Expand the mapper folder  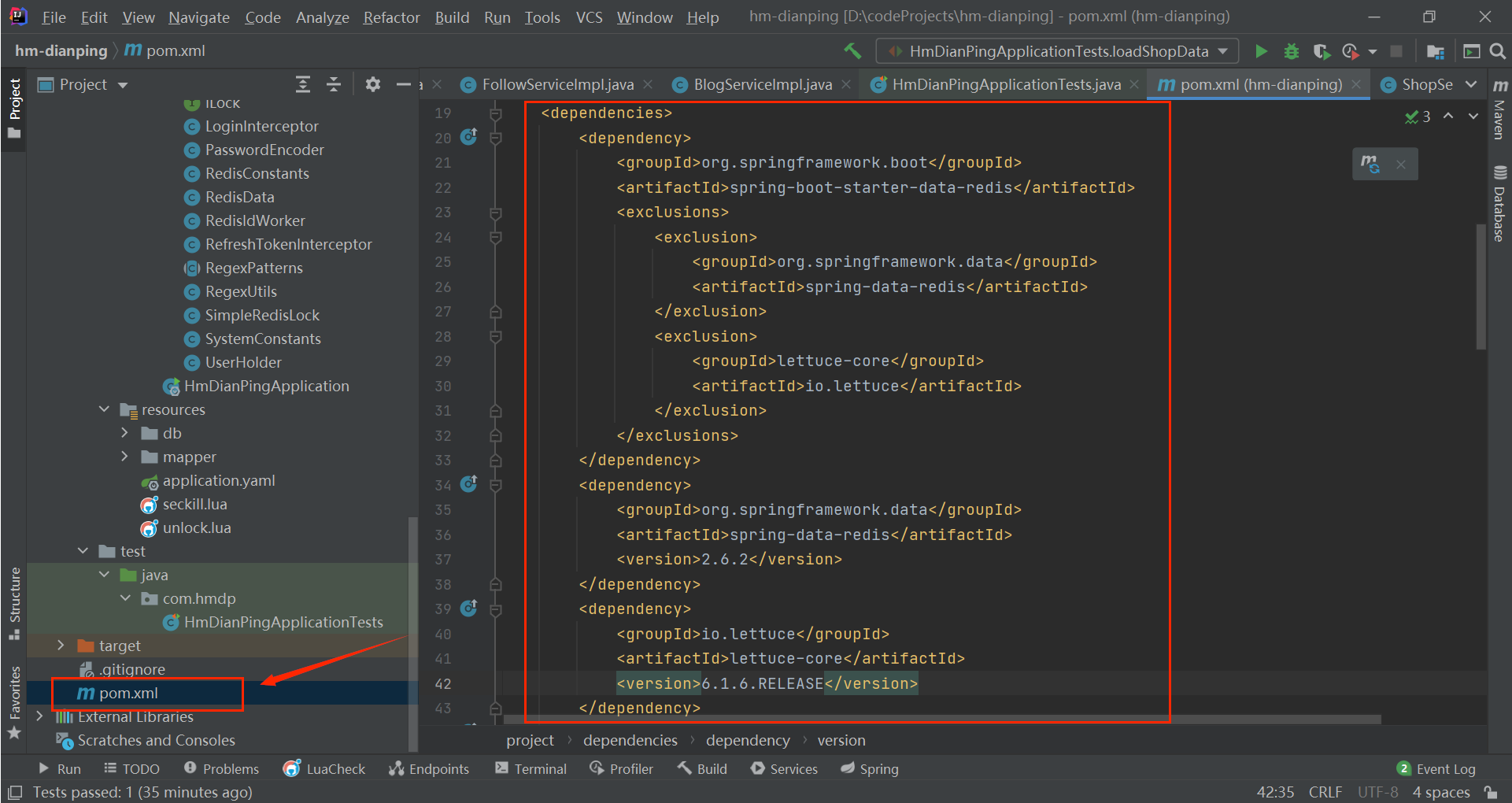pos(124,457)
